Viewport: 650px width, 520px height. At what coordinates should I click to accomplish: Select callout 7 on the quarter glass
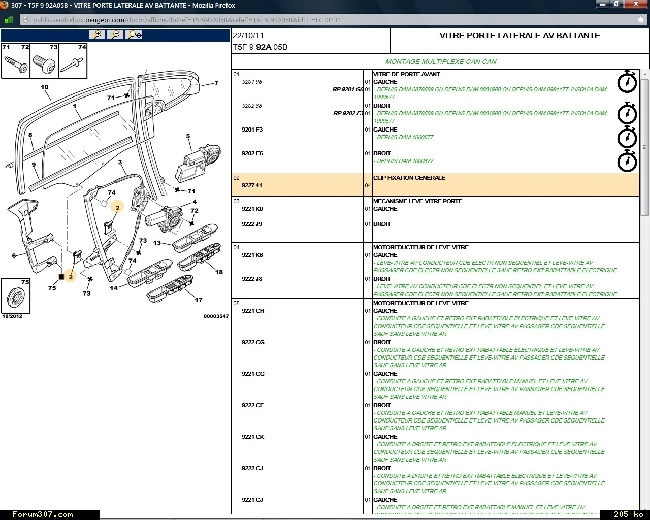tap(216, 83)
